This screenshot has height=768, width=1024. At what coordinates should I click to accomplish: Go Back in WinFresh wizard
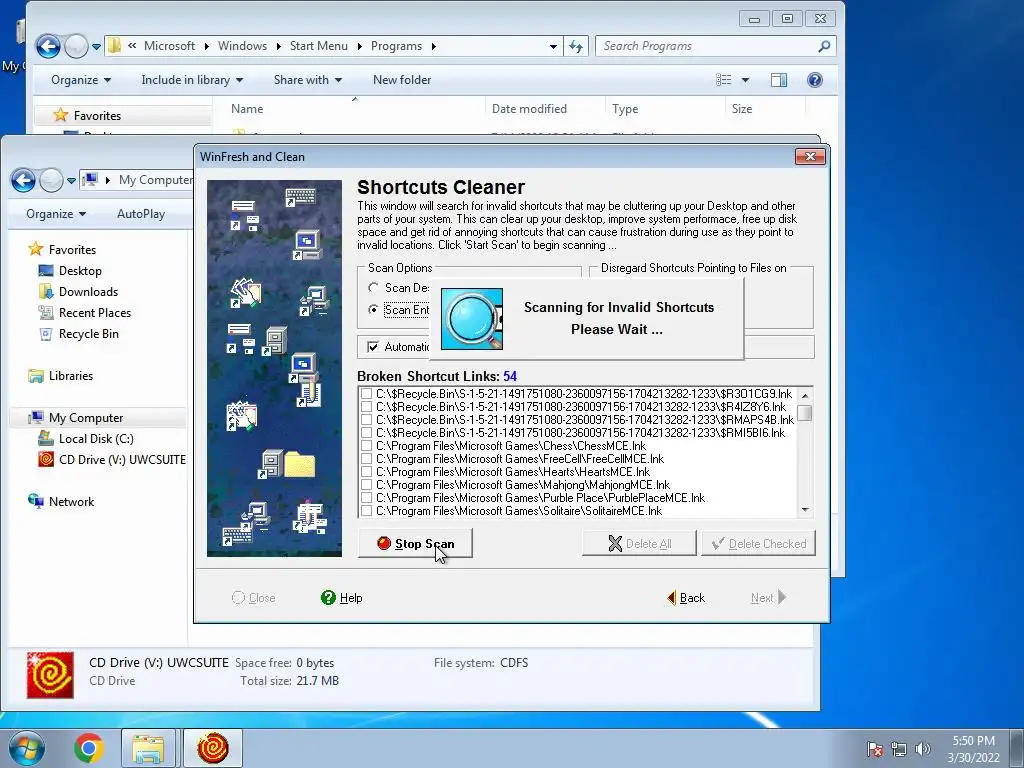coord(686,598)
